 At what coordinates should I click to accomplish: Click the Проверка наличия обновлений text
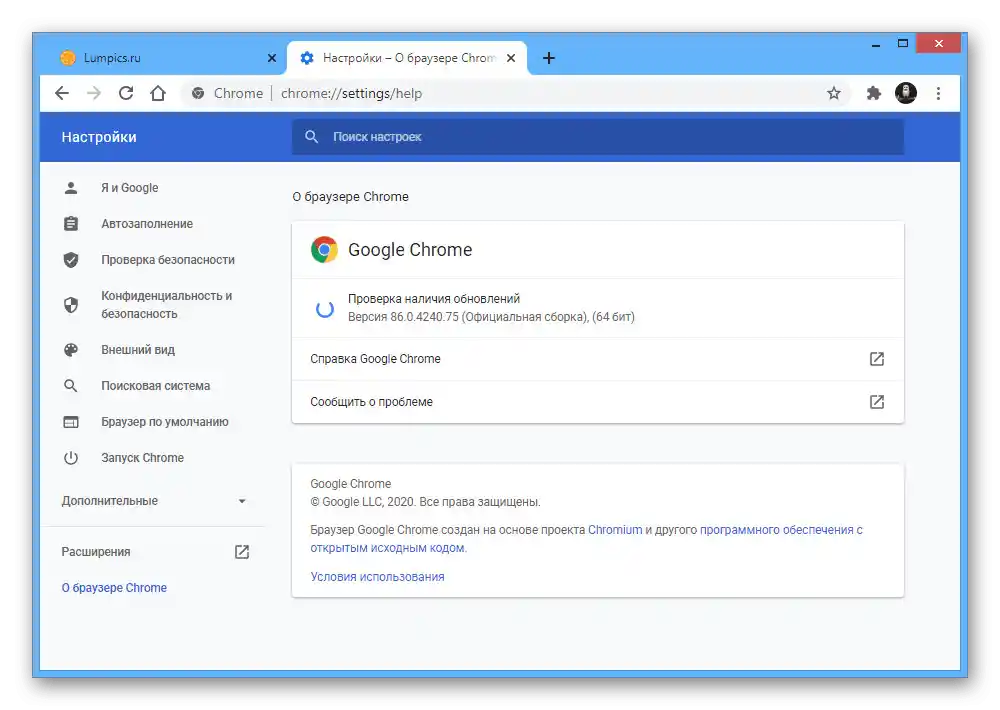tap(434, 299)
